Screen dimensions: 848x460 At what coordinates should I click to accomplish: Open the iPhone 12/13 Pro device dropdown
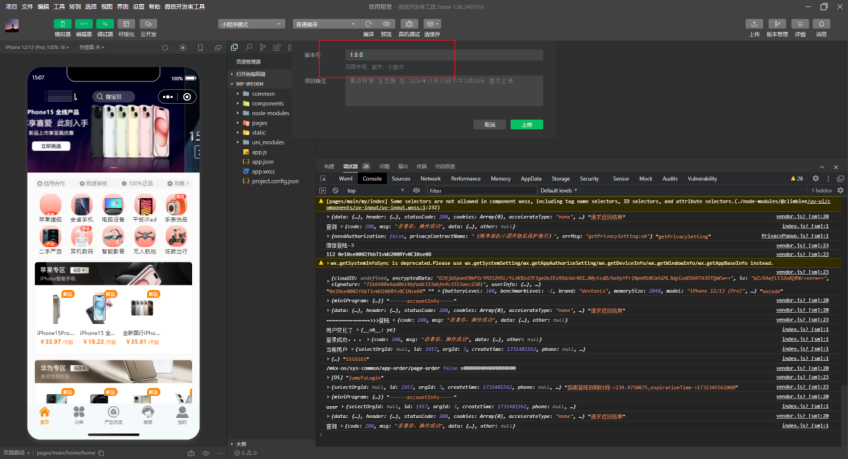tap(37, 48)
